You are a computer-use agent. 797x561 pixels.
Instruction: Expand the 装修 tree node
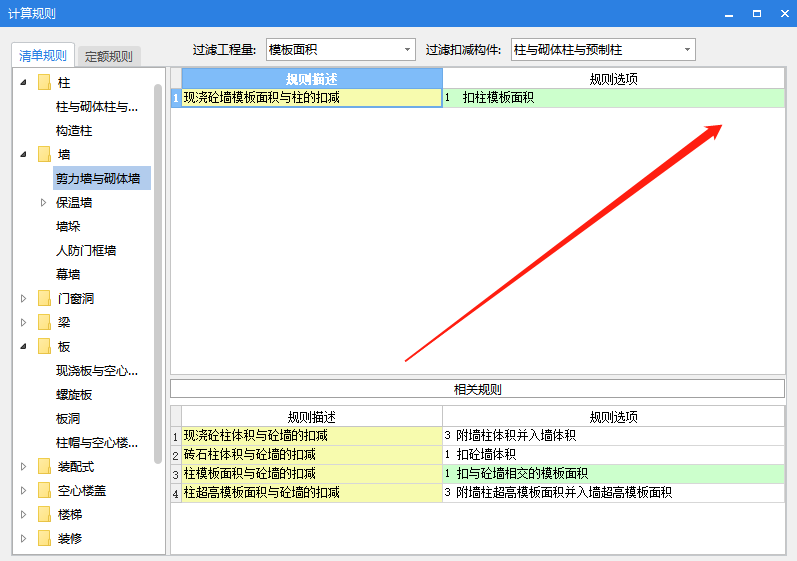point(23,538)
